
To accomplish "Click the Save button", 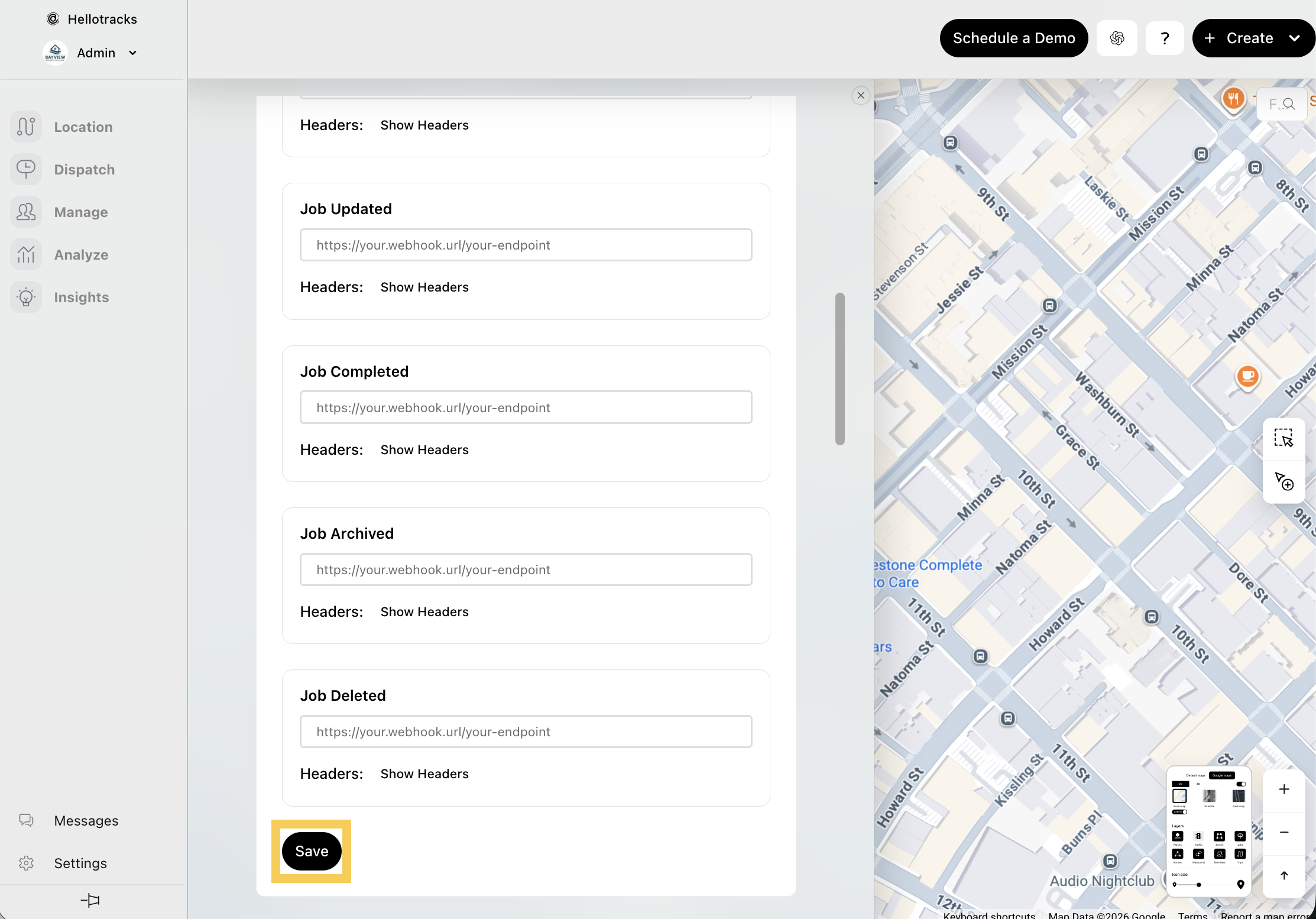I will coord(312,852).
